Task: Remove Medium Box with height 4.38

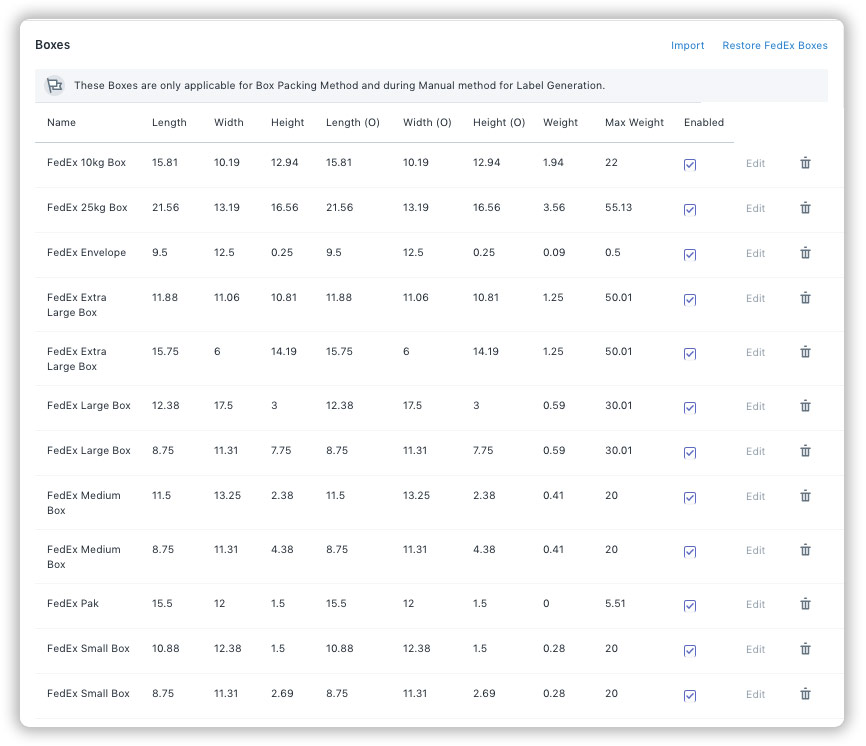Action: 805,551
